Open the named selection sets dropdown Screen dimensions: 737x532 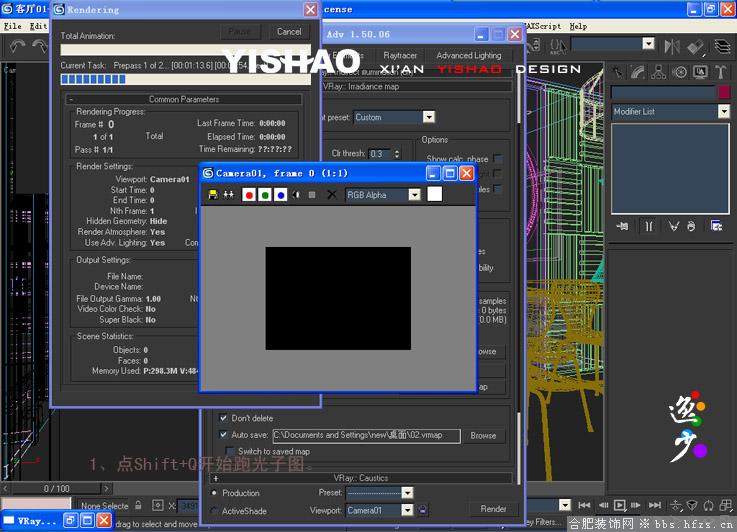(x=649, y=44)
